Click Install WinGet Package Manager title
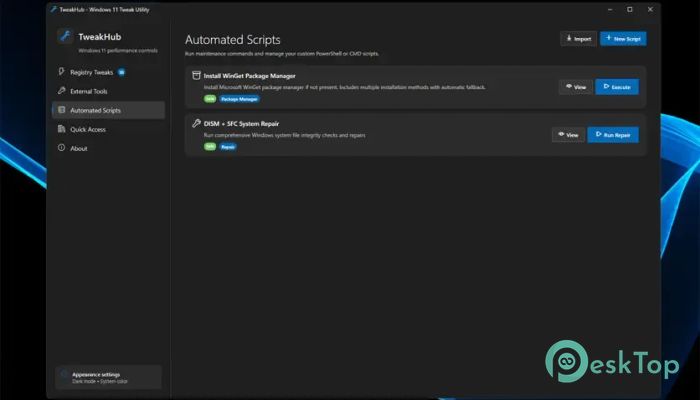Screen dimensions: 700x400 [x=250, y=76]
